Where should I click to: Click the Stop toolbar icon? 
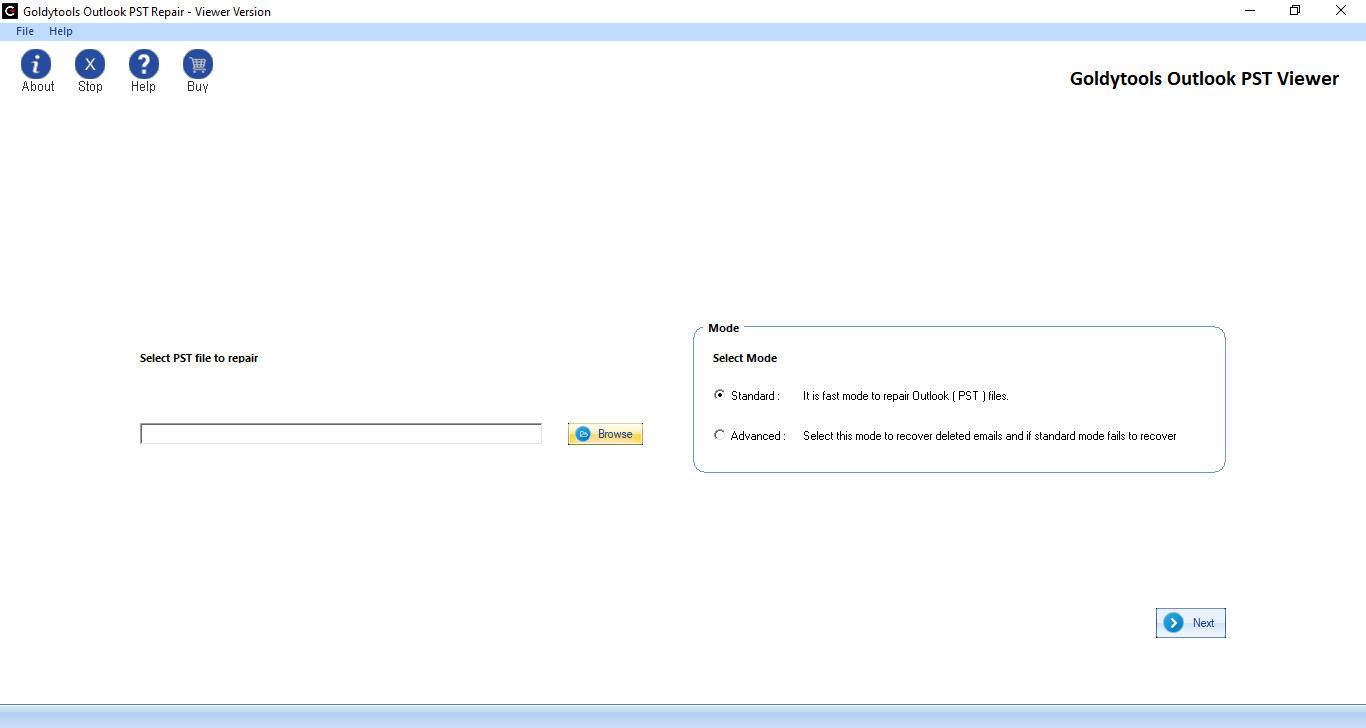(x=90, y=65)
